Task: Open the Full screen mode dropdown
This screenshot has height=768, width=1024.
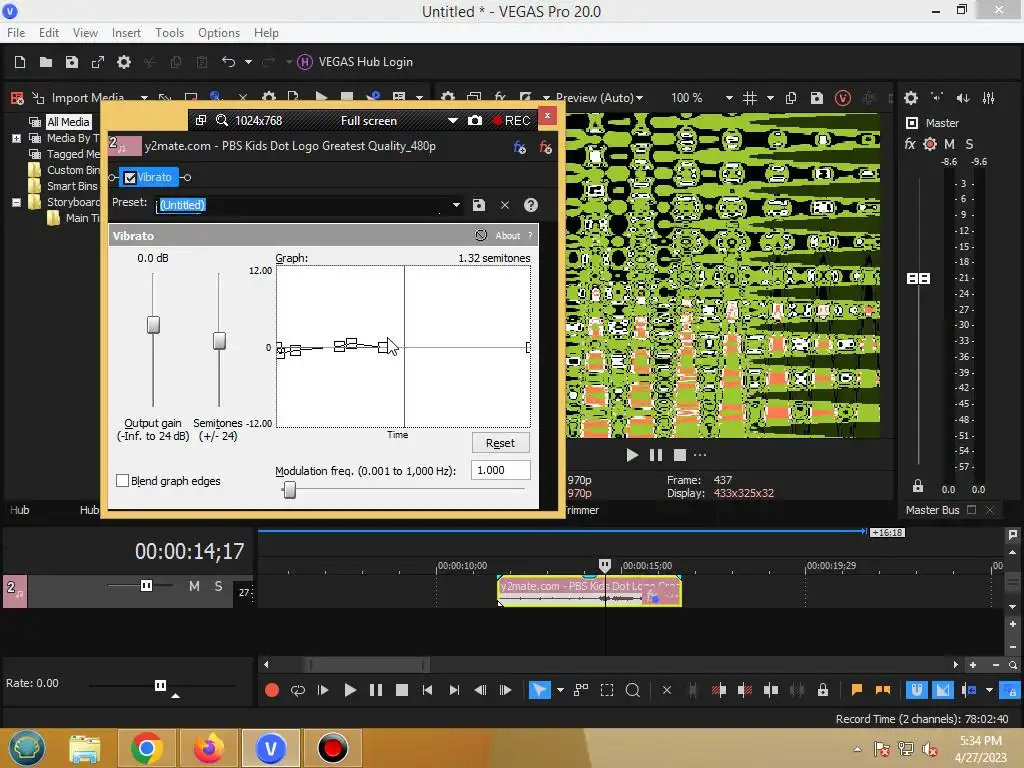Action: [452, 121]
